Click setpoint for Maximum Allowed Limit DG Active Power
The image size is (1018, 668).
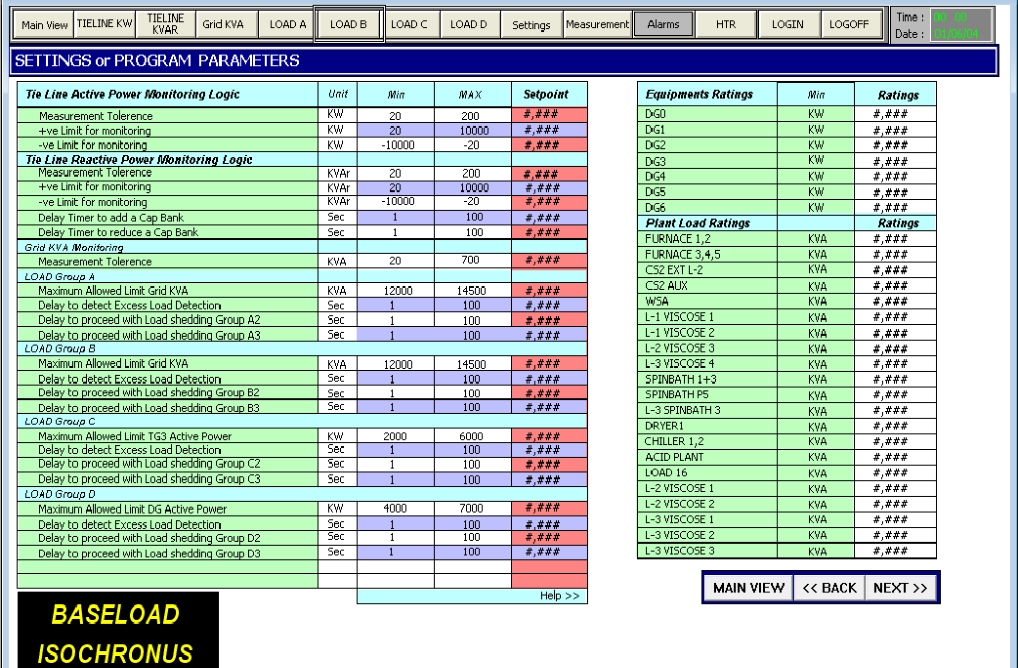[x=549, y=509]
